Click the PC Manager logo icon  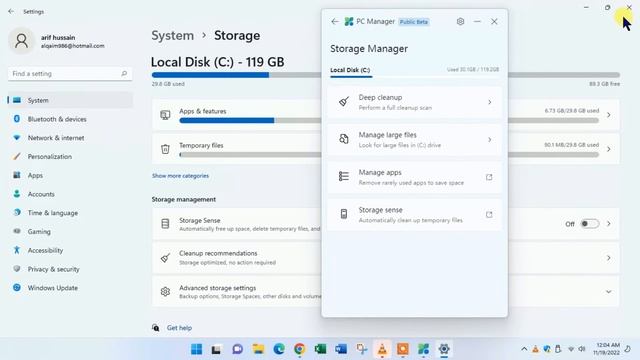[349, 22]
